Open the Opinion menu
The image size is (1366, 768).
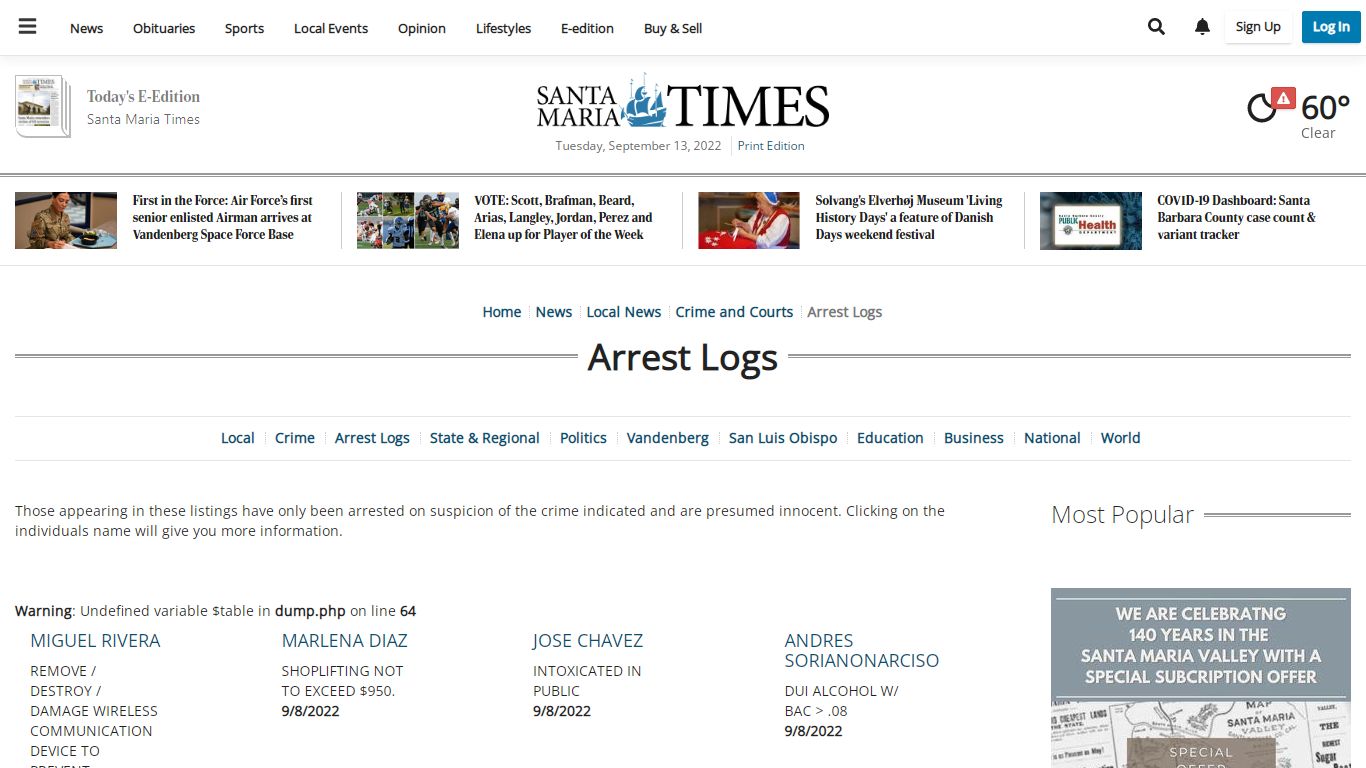(x=422, y=28)
